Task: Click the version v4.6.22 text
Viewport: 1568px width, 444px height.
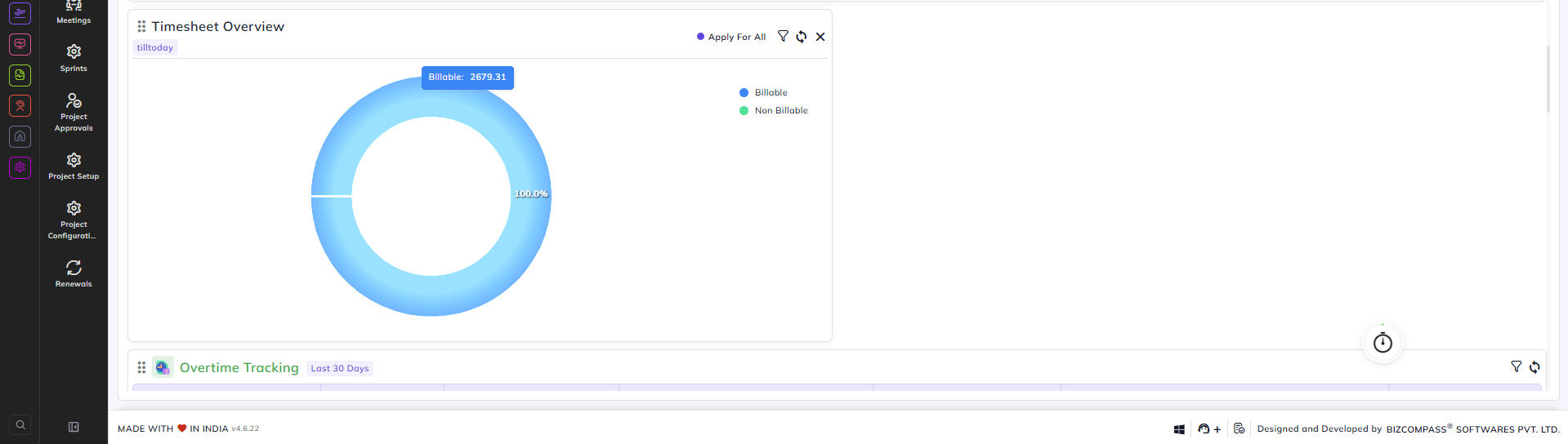Action: tap(245, 428)
